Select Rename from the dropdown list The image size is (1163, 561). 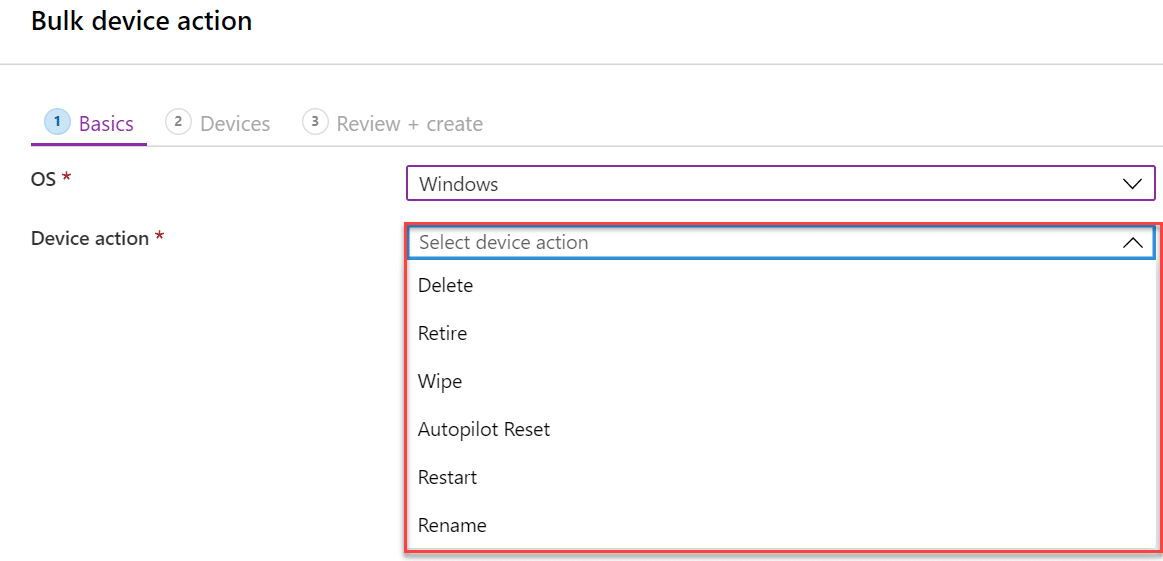pos(780,525)
